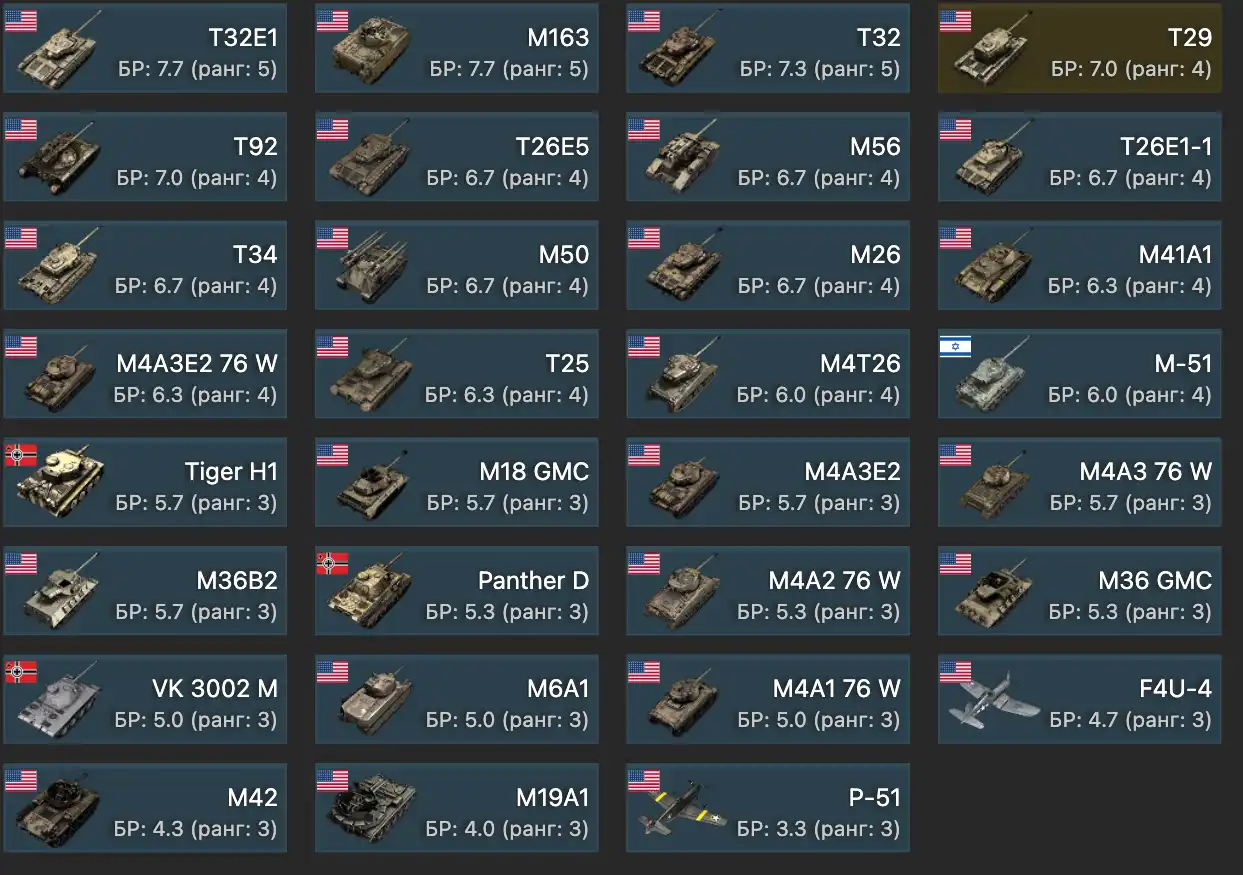Open the T26E1-1 tank card

(x=1080, y=157)
